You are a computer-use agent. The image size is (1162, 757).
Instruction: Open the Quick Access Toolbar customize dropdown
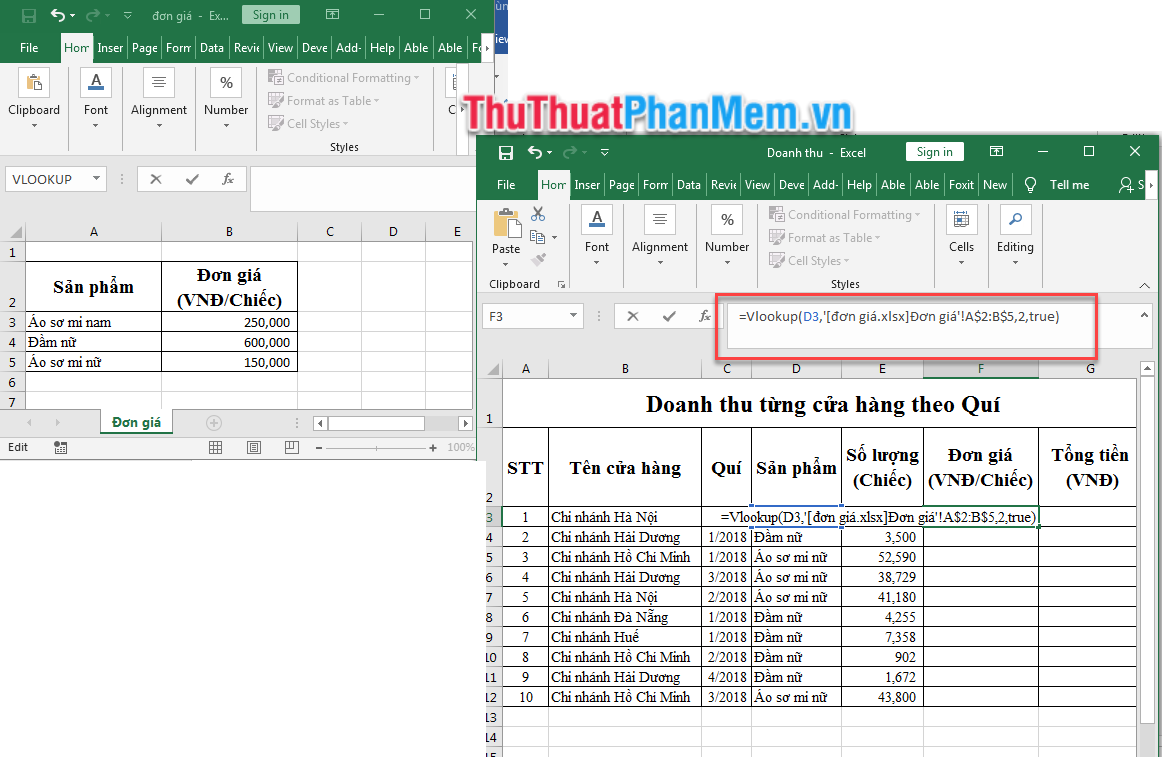(x=604, y=151)
